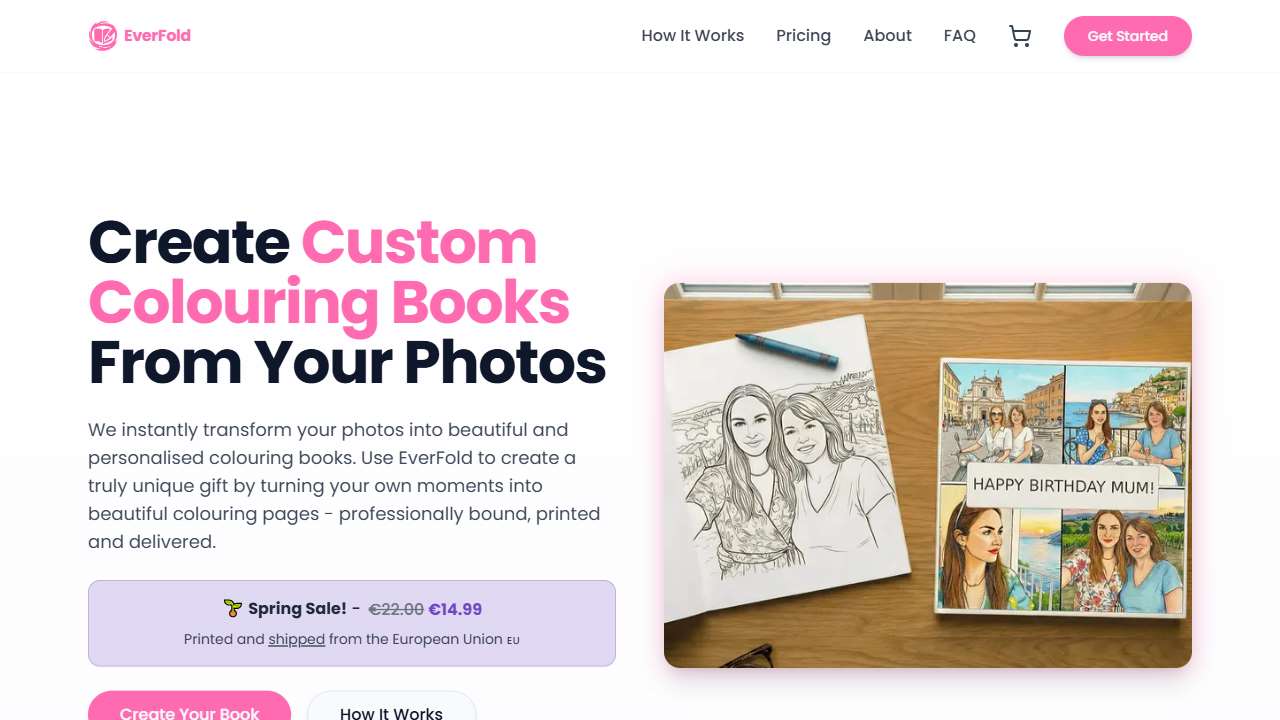1280x720 pixels.
Task: Click the pink "Custom" headline word
Action: pyautogui.click(x=419, y=243)
